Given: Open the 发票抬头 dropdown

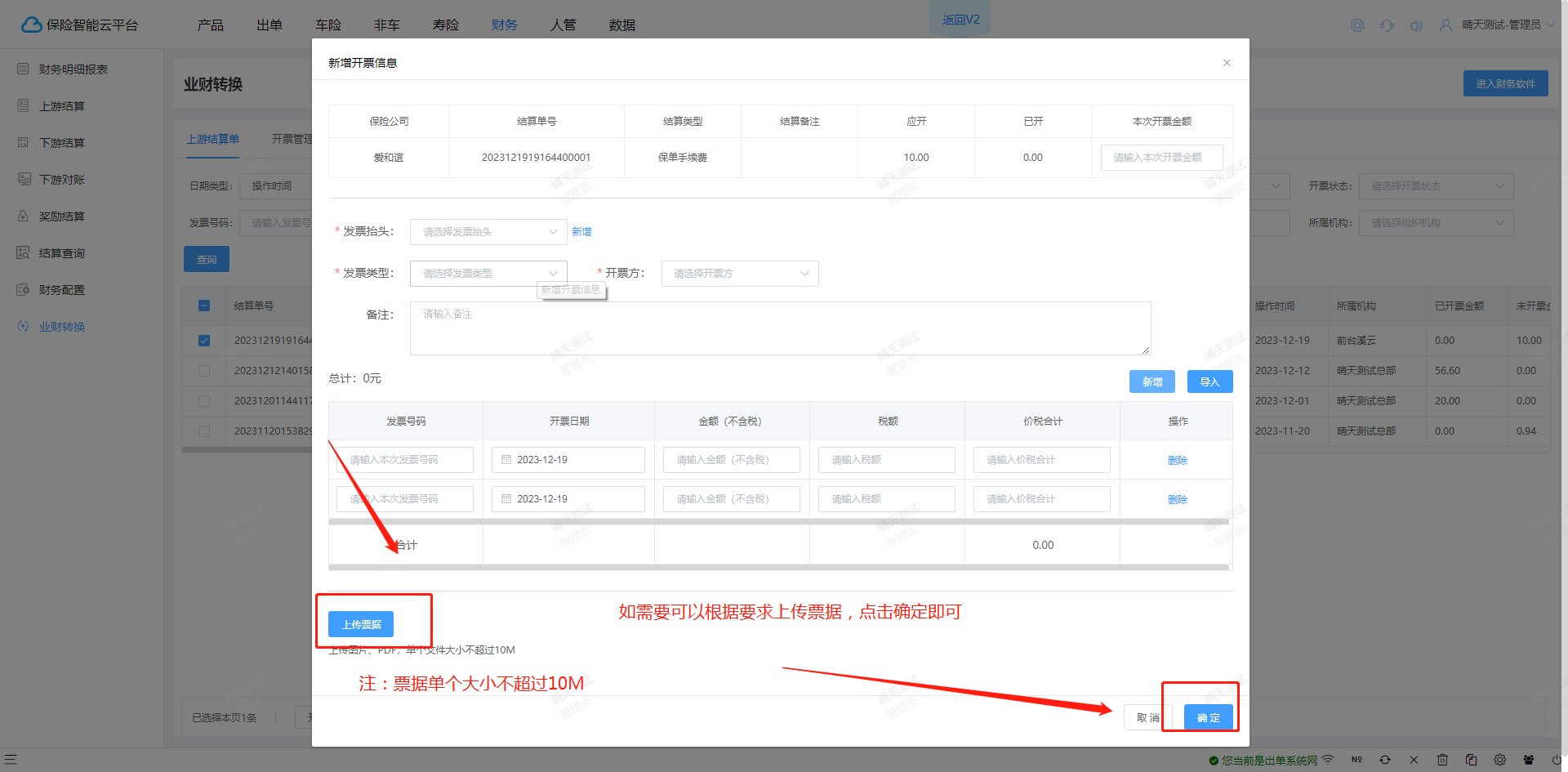Looking at the screenshot, I should click(488, 232).
